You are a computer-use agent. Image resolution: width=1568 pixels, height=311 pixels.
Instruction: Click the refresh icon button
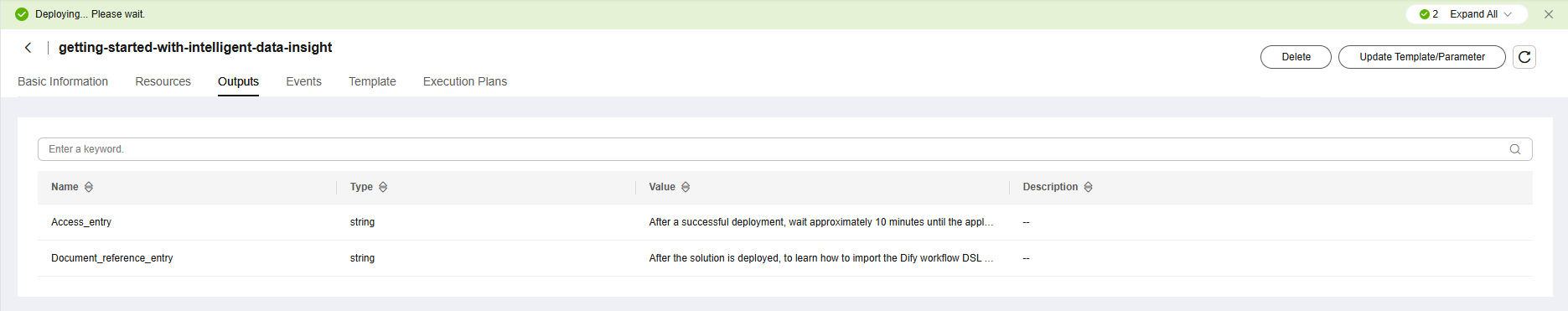click(x=1524, y=57)
